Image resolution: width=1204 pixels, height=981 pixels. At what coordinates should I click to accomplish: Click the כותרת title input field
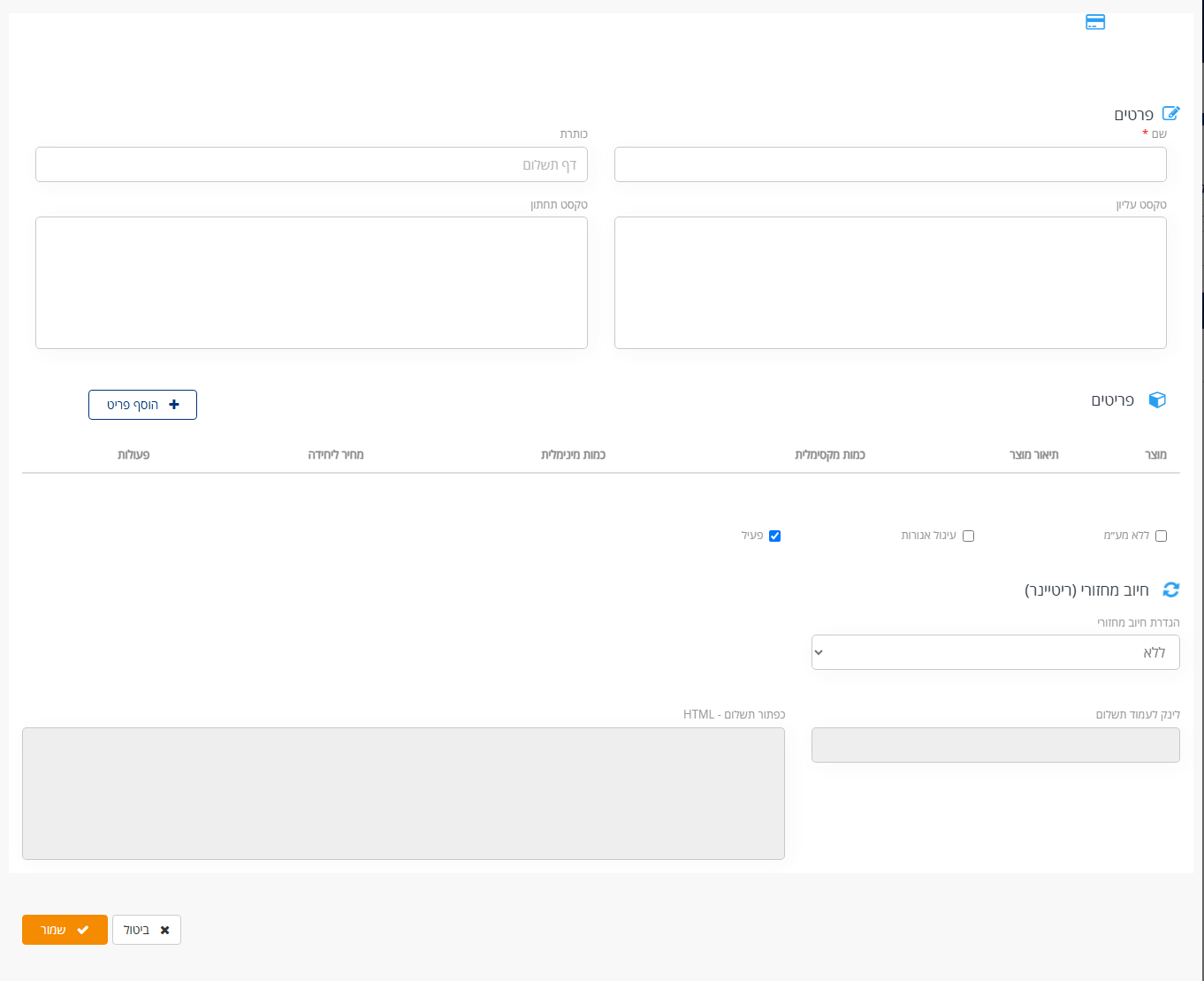311,164
